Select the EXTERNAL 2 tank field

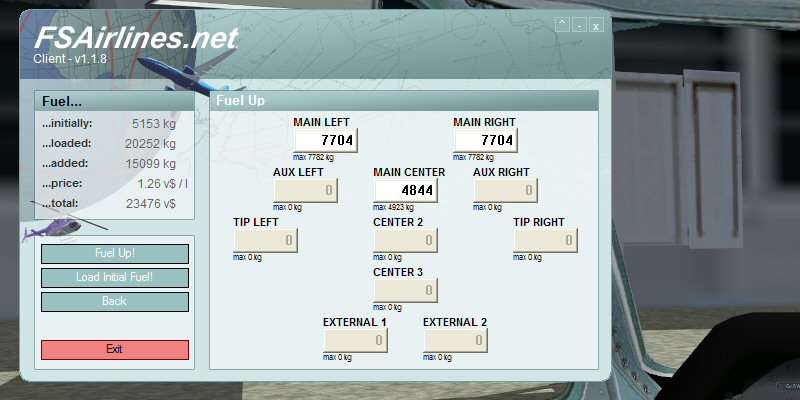(456, 340)
